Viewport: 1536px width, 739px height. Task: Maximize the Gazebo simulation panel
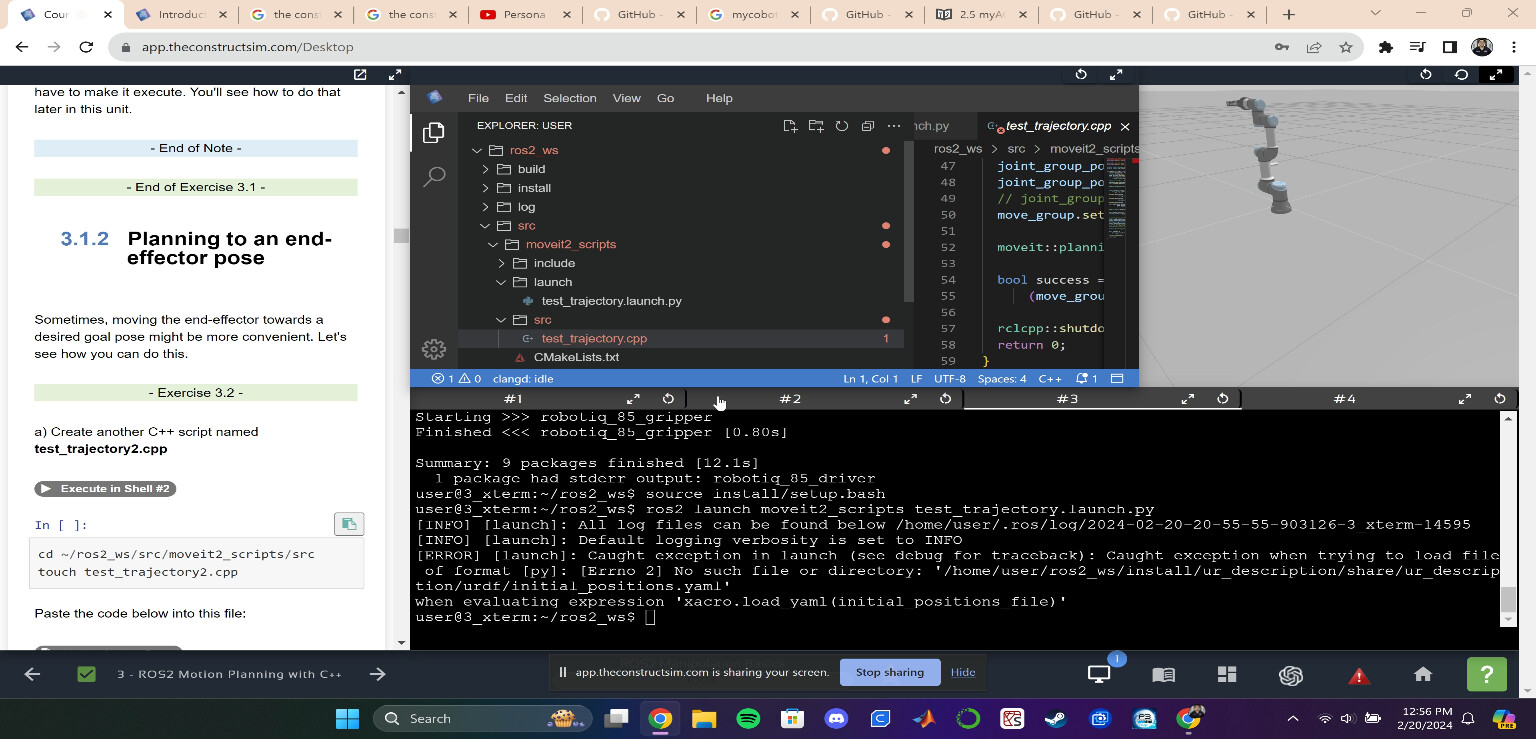tap(1496, 75)
